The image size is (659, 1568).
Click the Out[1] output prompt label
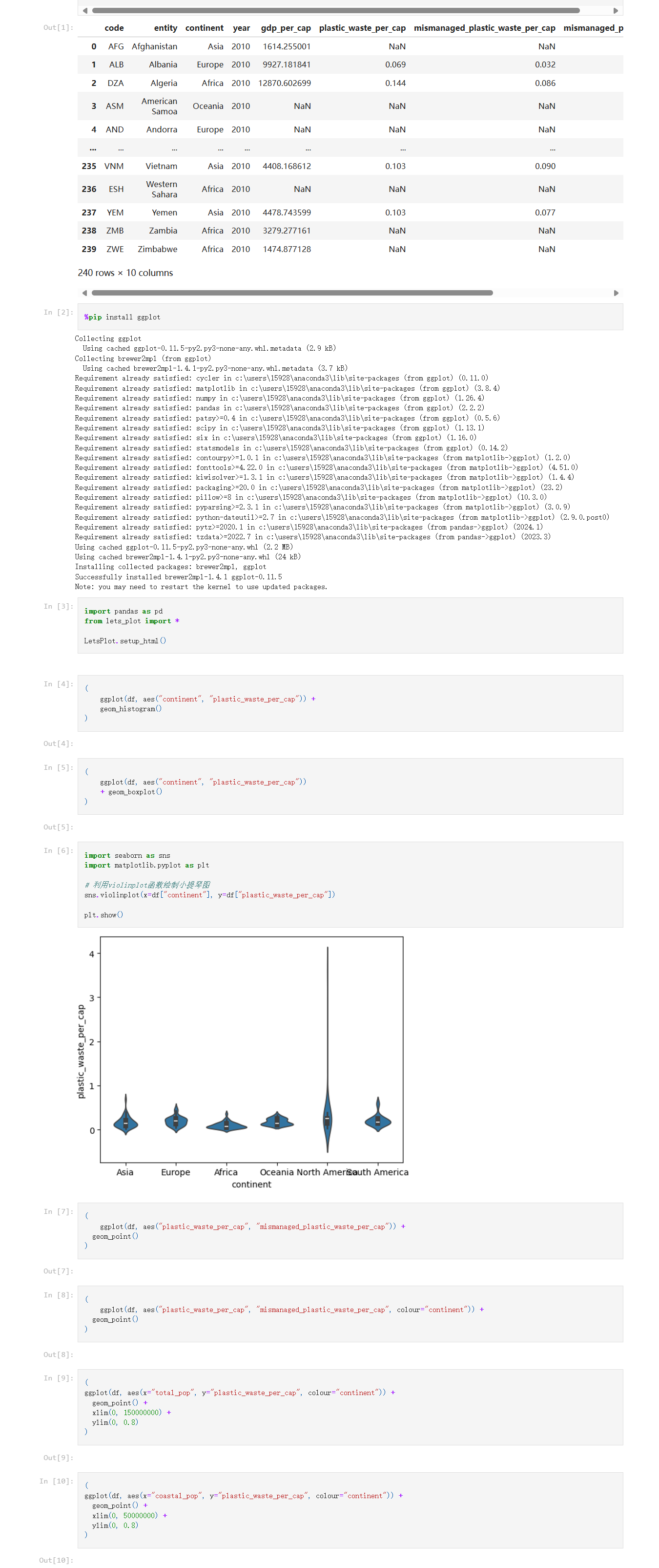pos(58,27)
